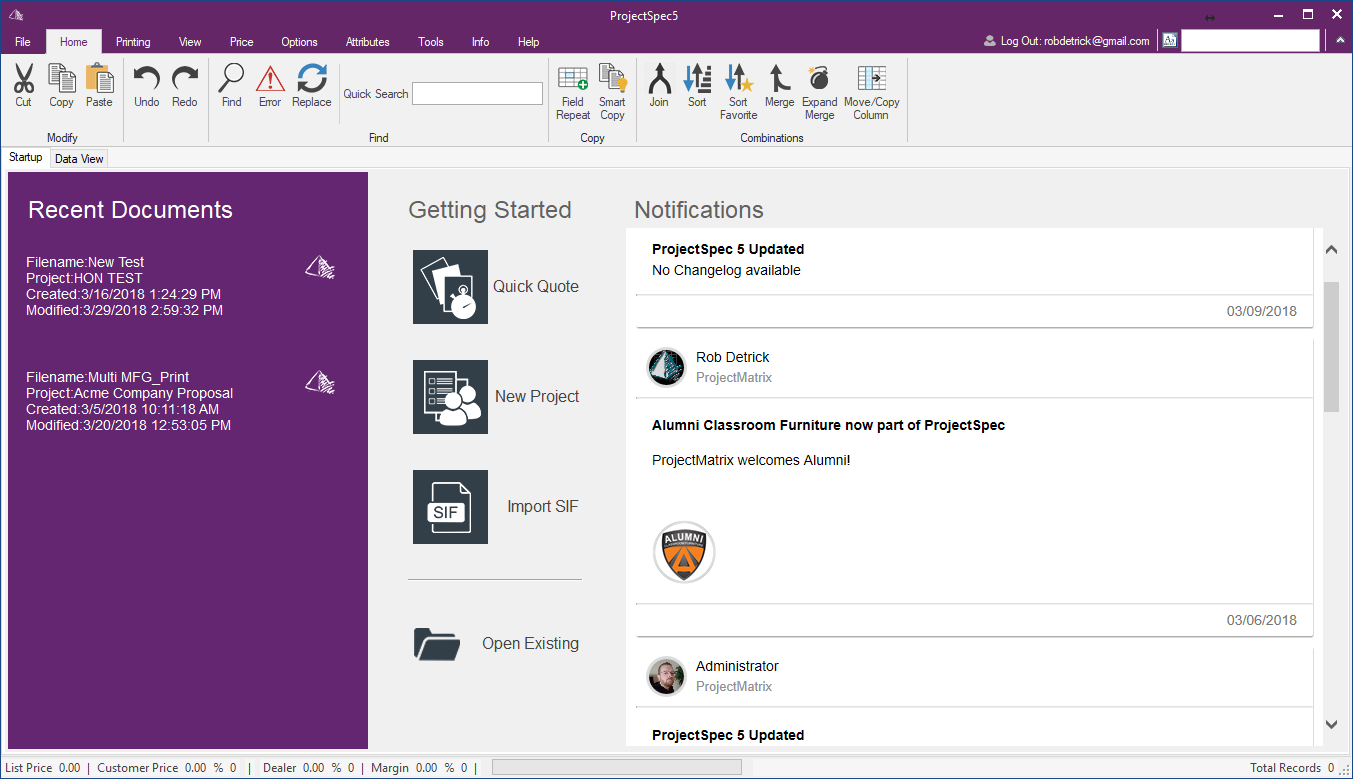Select the Attributes ribbon tab
1353x779 pixels.
(368, 42)
